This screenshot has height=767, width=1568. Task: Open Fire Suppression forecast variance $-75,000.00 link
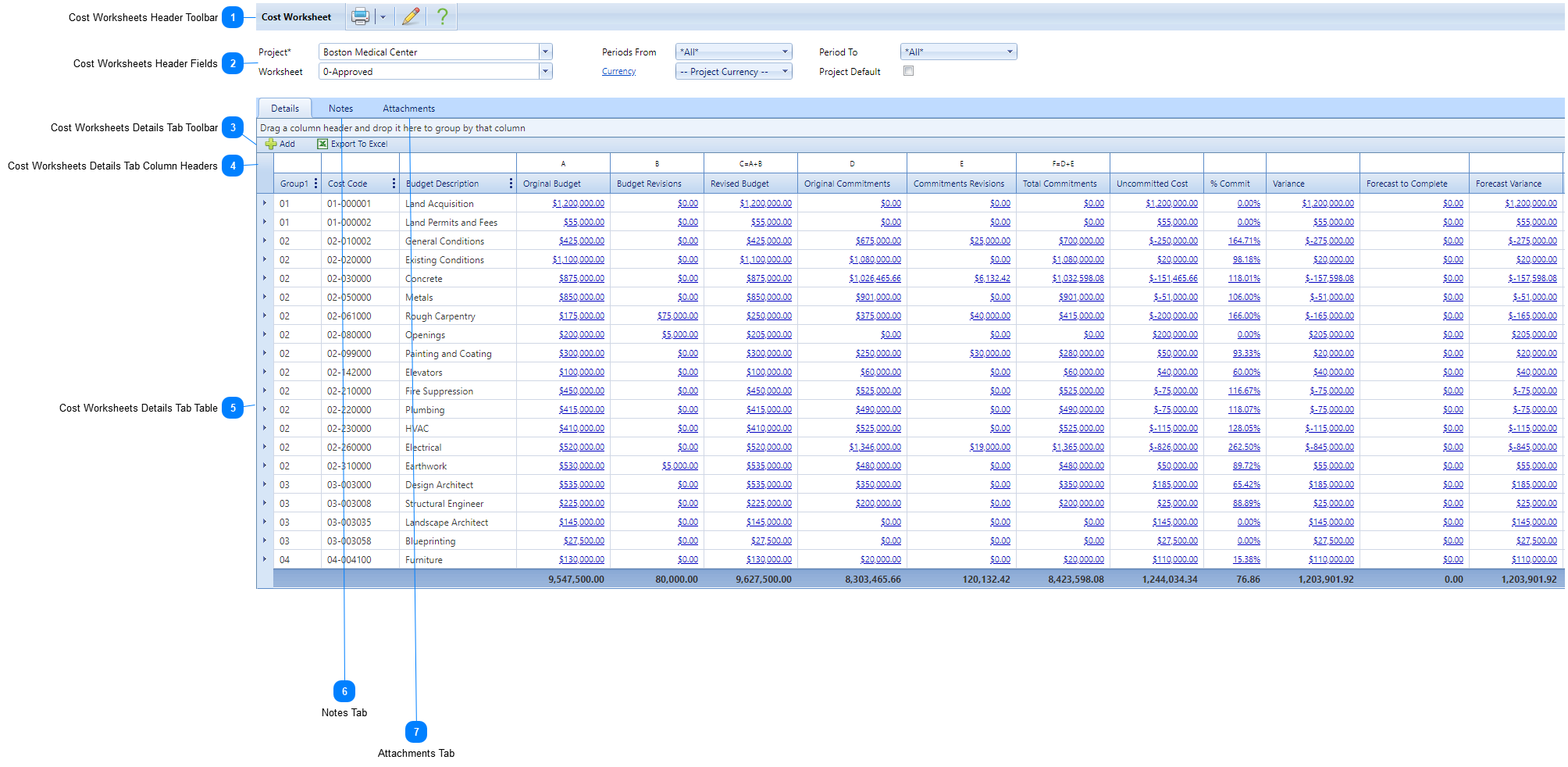[x=1534, y=391]
